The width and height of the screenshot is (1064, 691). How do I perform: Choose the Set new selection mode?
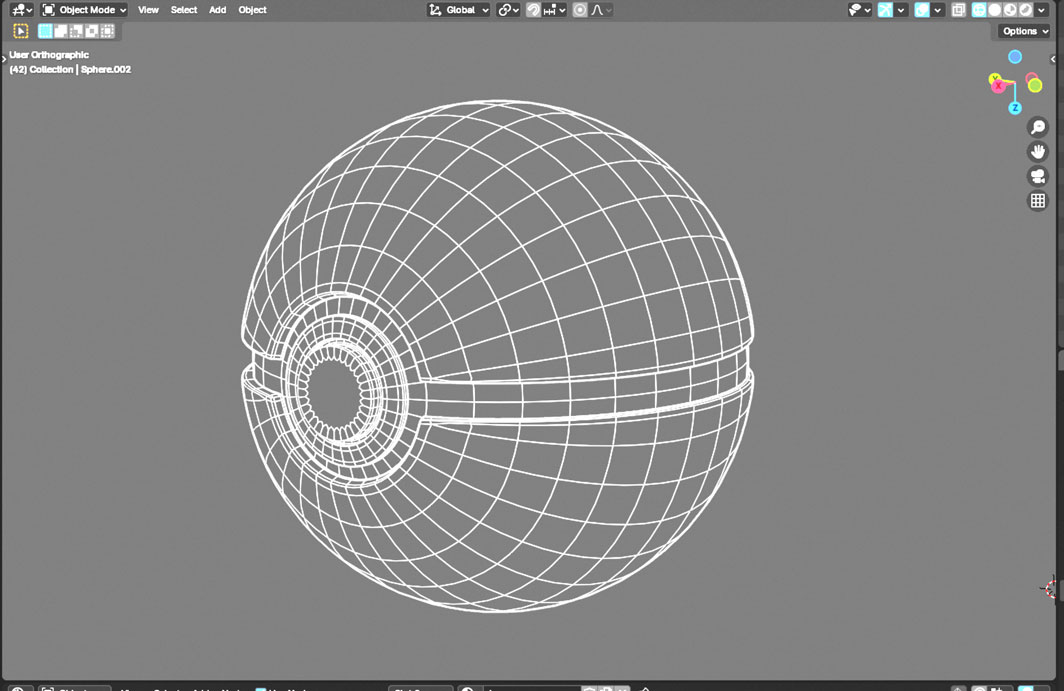[45, 31]
